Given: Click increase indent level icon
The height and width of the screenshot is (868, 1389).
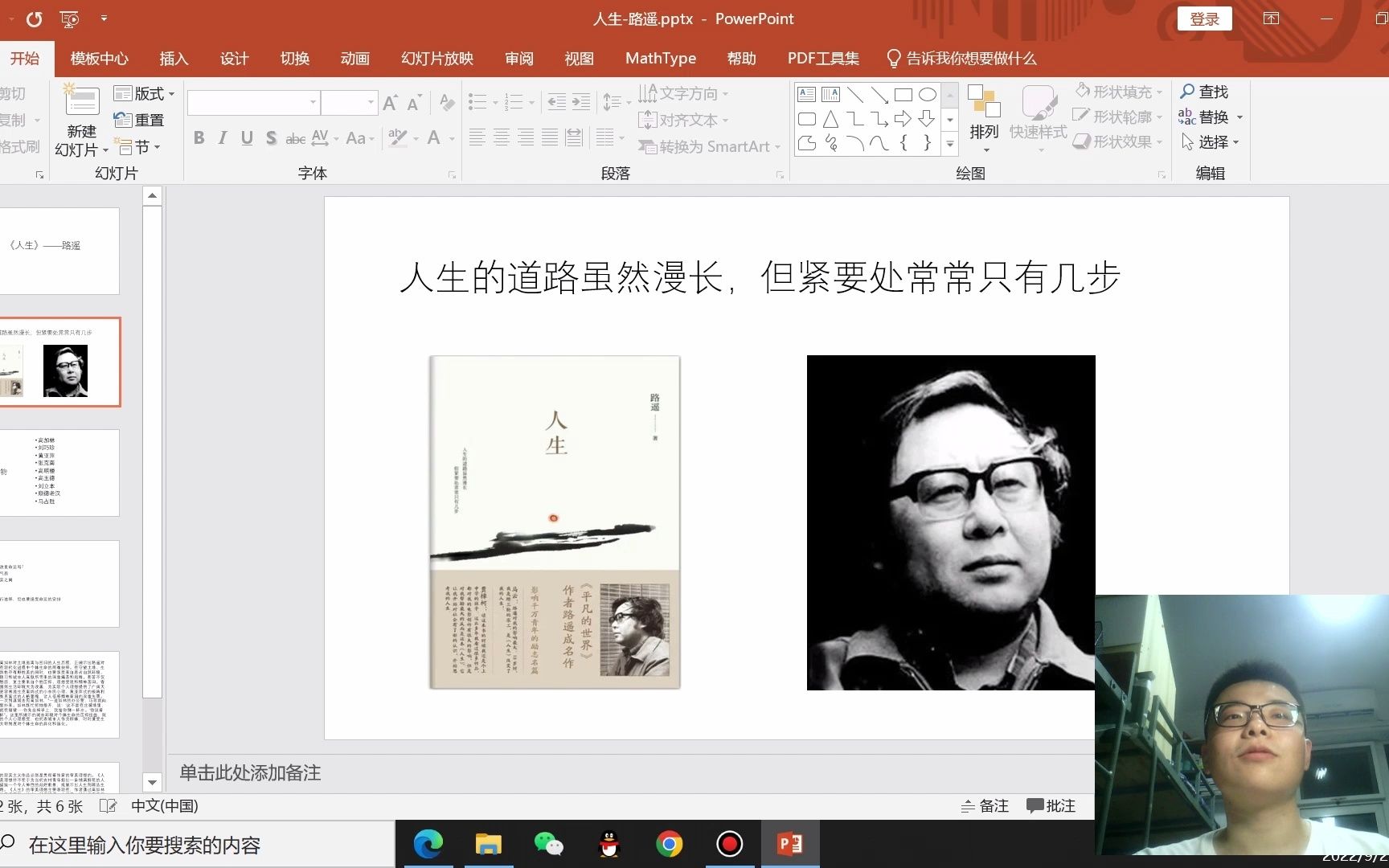Looking at the screenshot, I should [580, 102].
